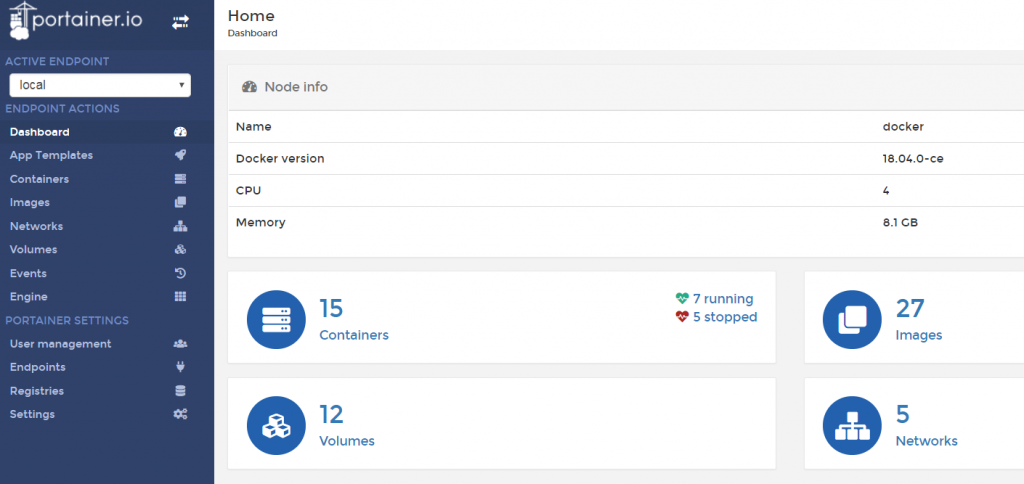Click the Engine grid icon in sidebar

[x=180, y=297]
